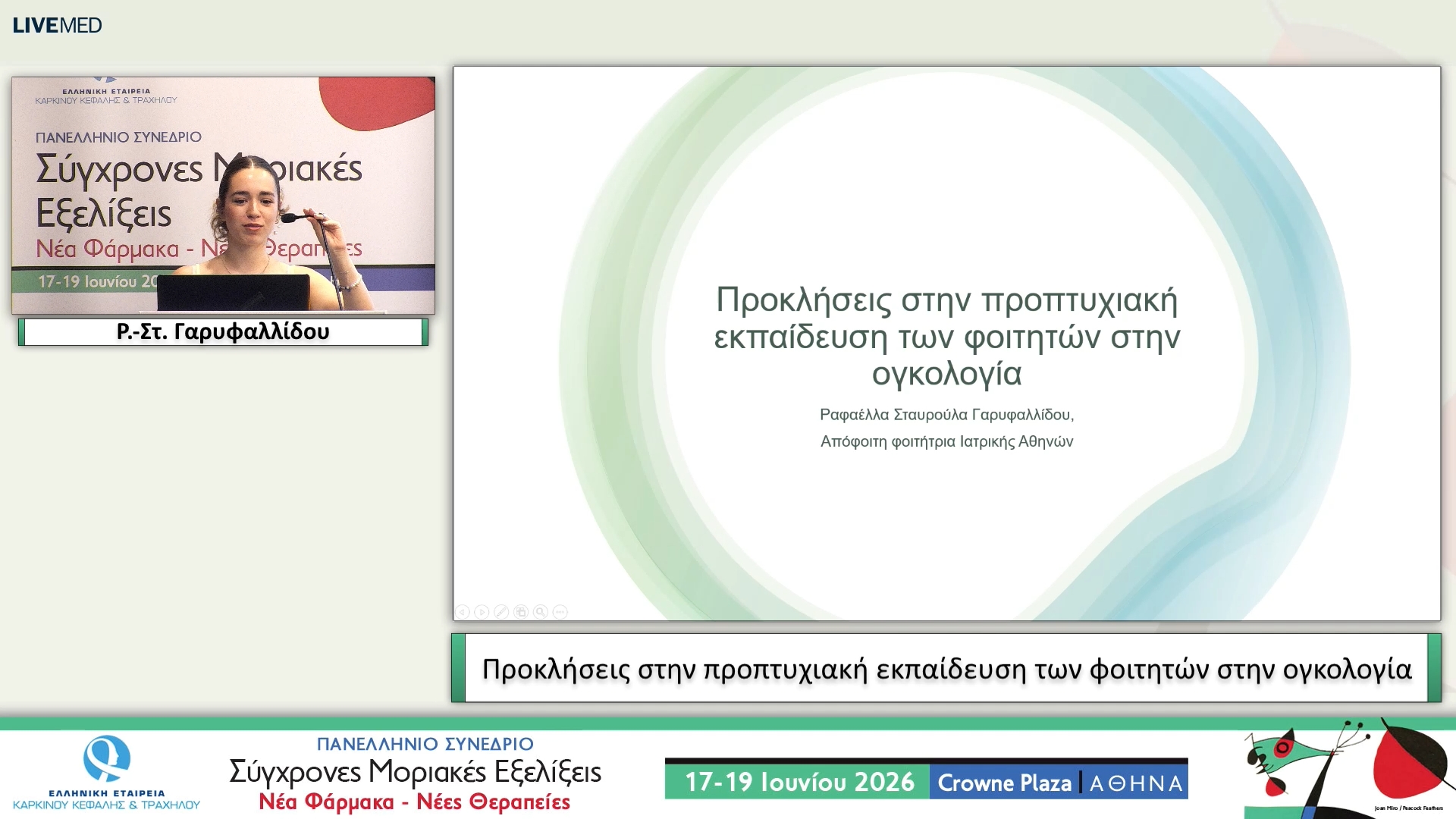Select the speaker video thumbnail
This screenshot has width=1456, height=819.
point(223,195)
